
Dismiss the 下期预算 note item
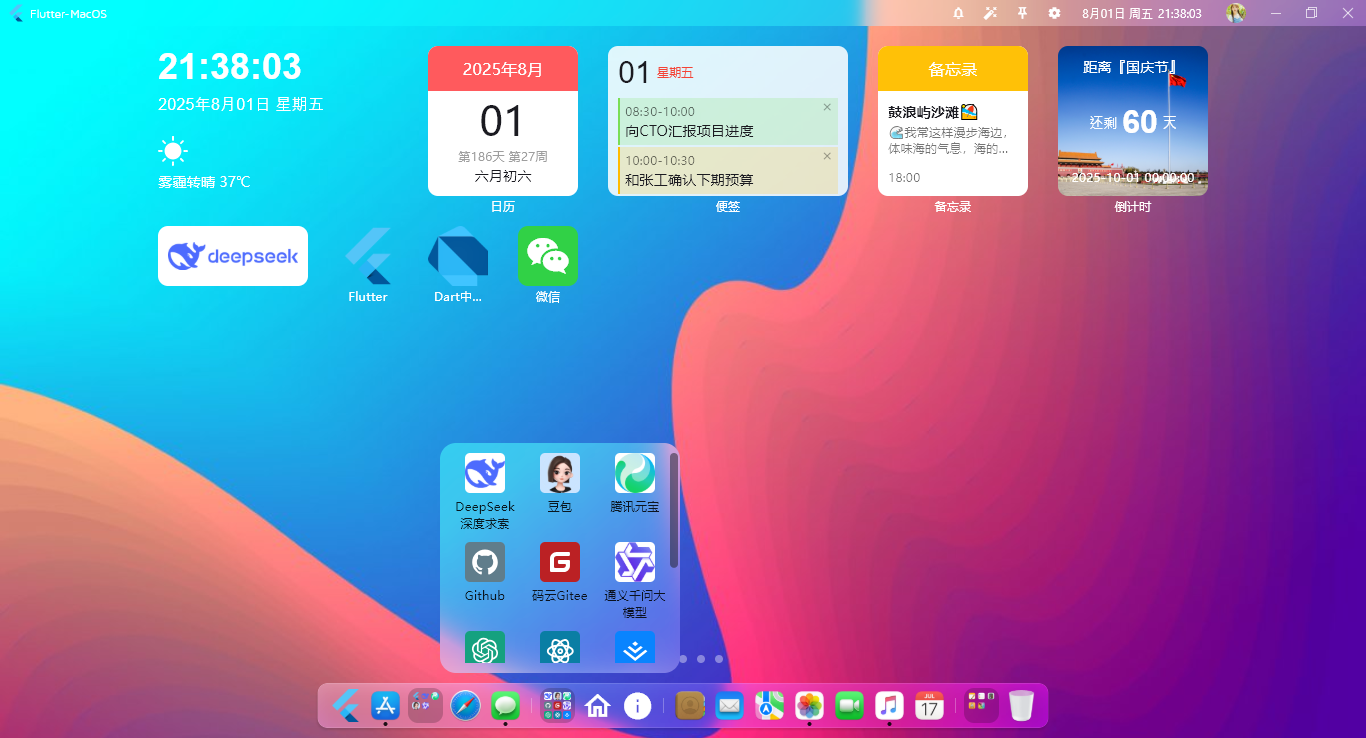point(827,157)
